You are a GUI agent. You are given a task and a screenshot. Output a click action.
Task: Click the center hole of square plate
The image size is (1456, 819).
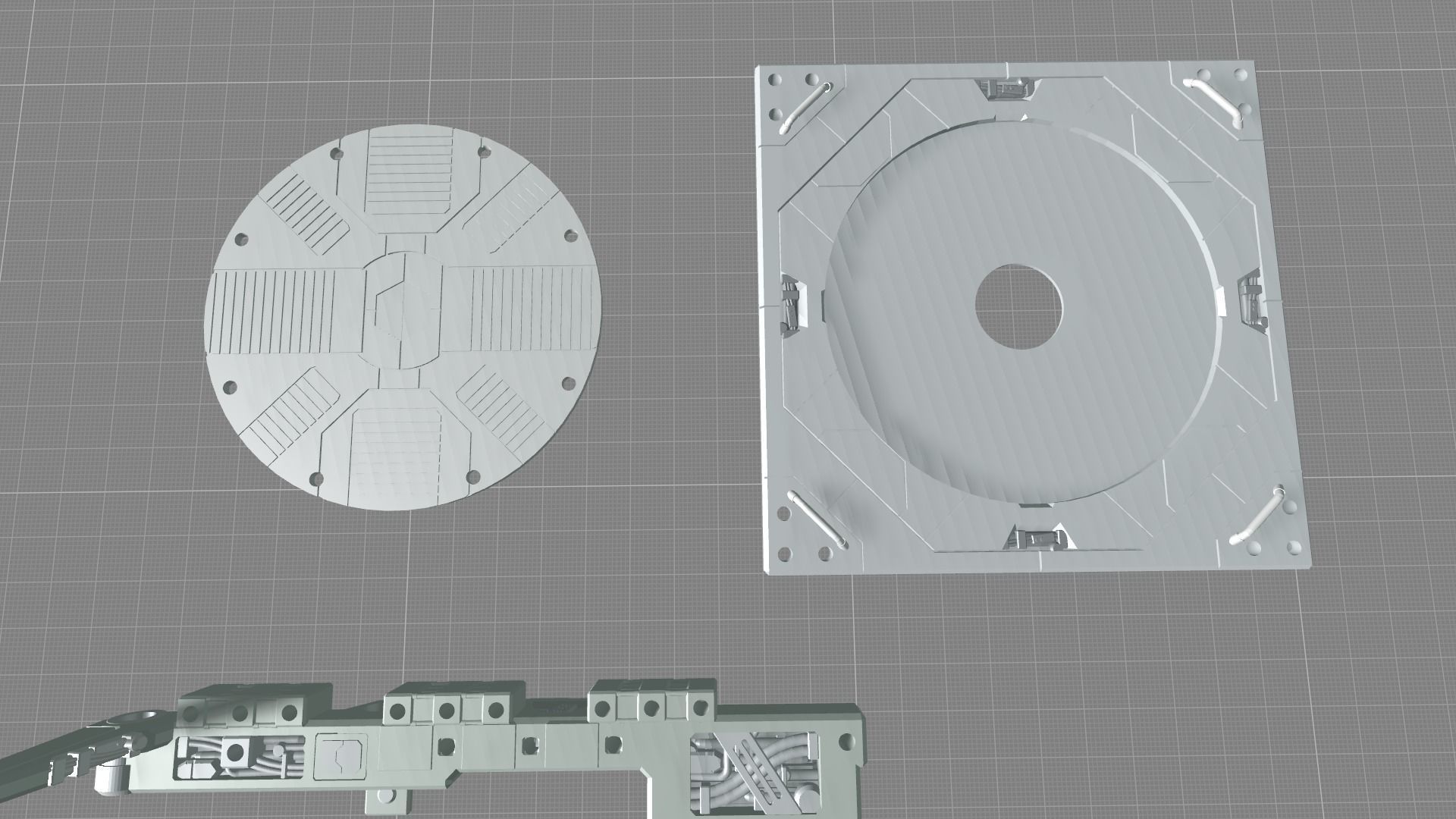(x=1018, y=306)
